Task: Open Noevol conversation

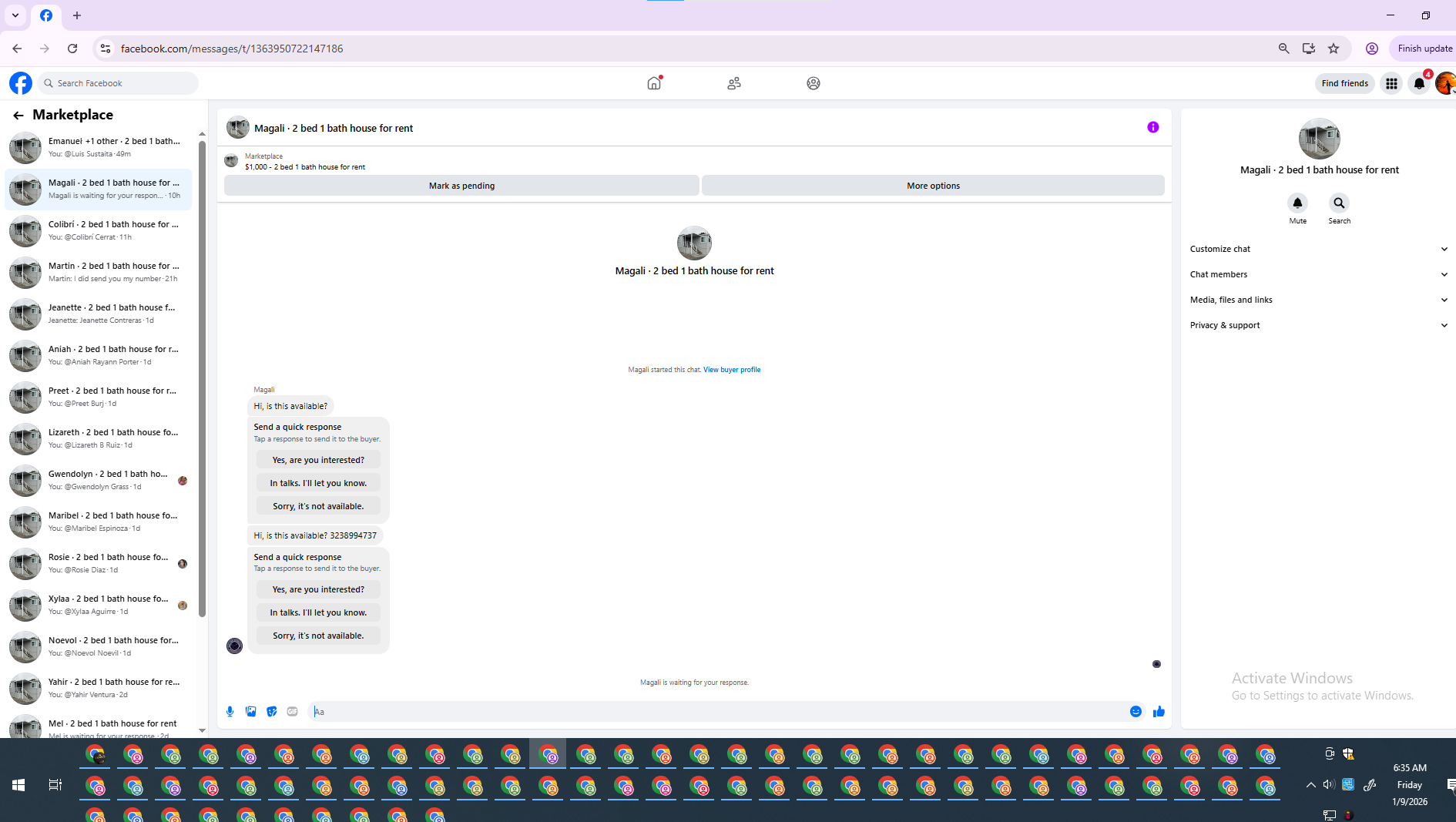Action: click(99, 646)
